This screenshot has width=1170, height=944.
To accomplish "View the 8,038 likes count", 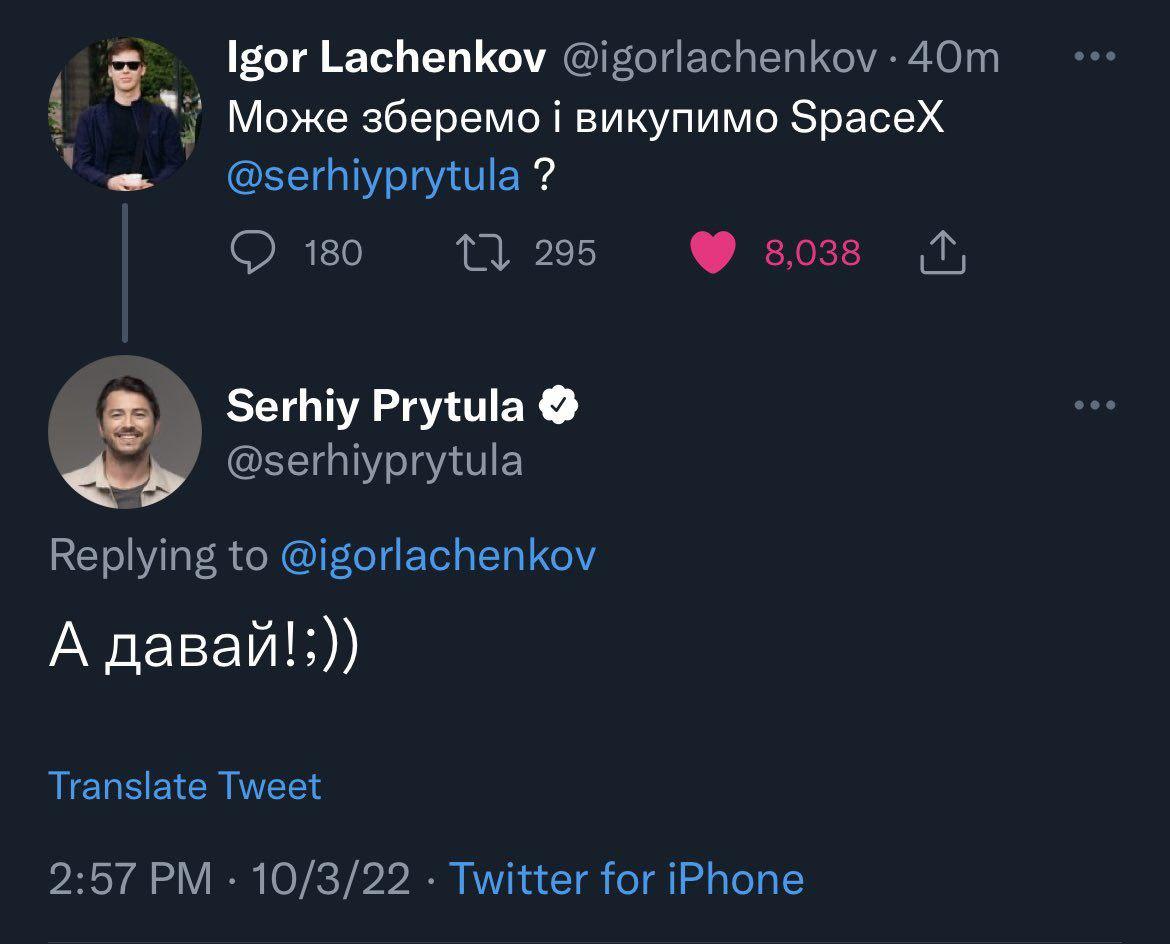I will 812,253.
